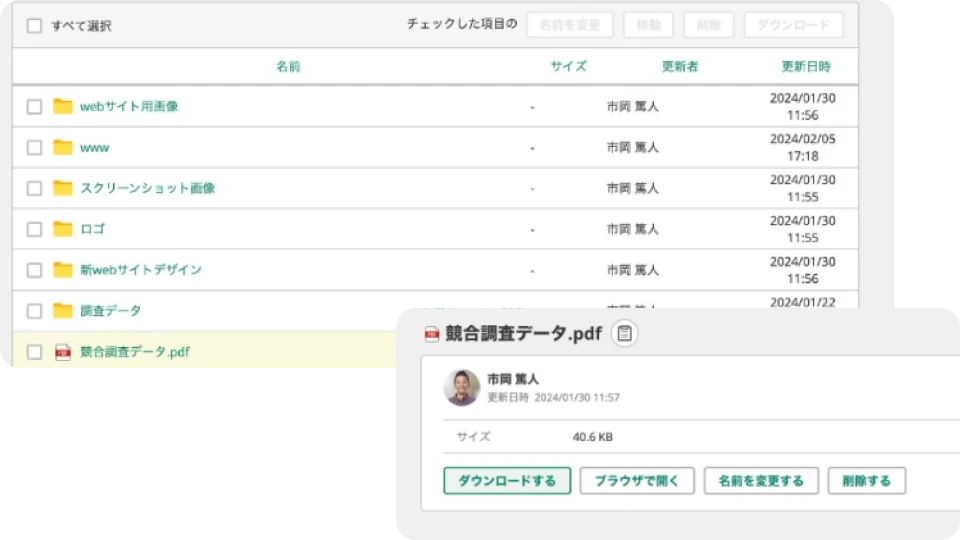This screenshot has height=540, width=960.
Task: Click the 調査データ folder icon
Action: click(x=62, y=310)
